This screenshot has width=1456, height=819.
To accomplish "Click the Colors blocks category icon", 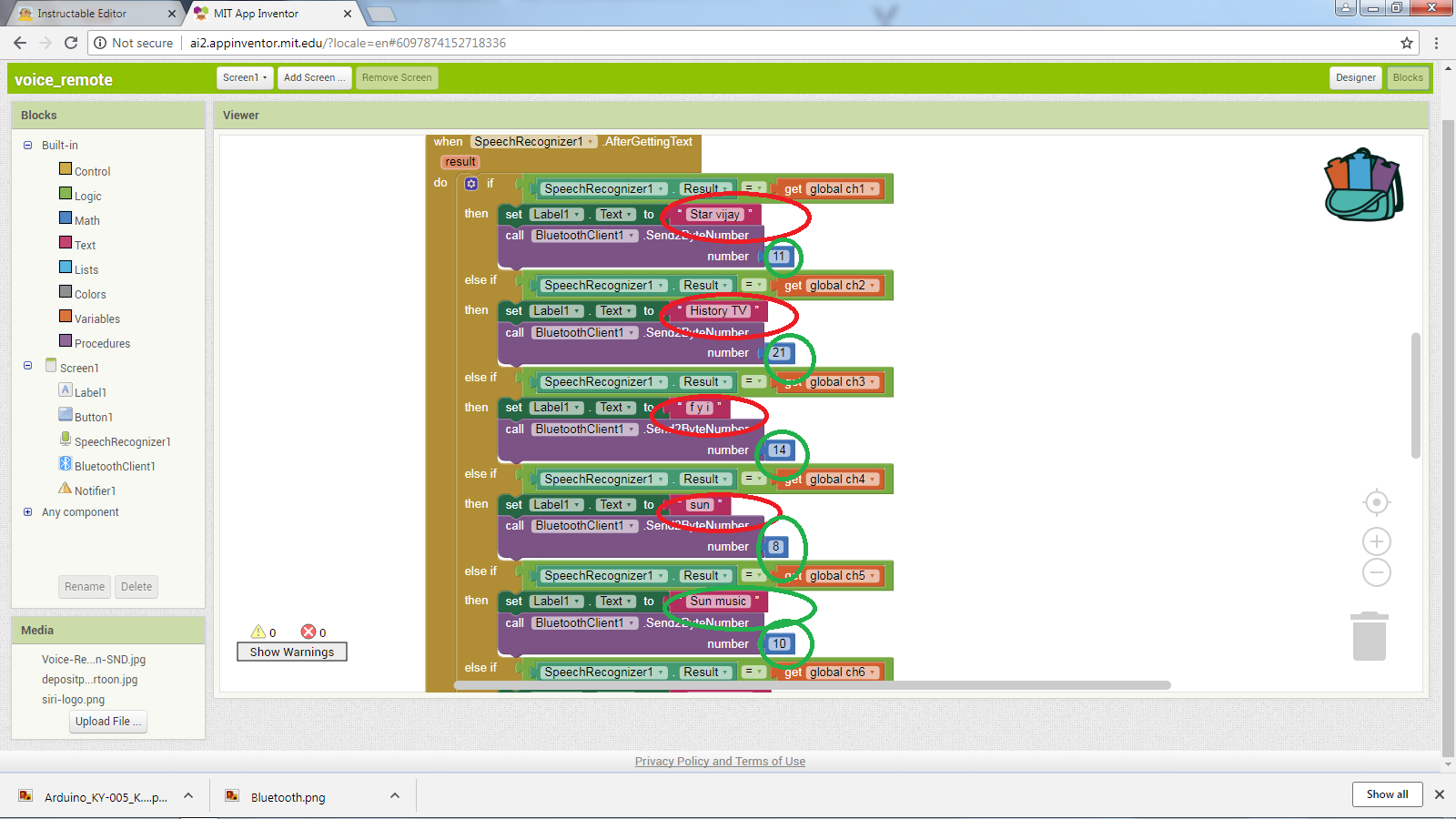I will tap(66, 291).
